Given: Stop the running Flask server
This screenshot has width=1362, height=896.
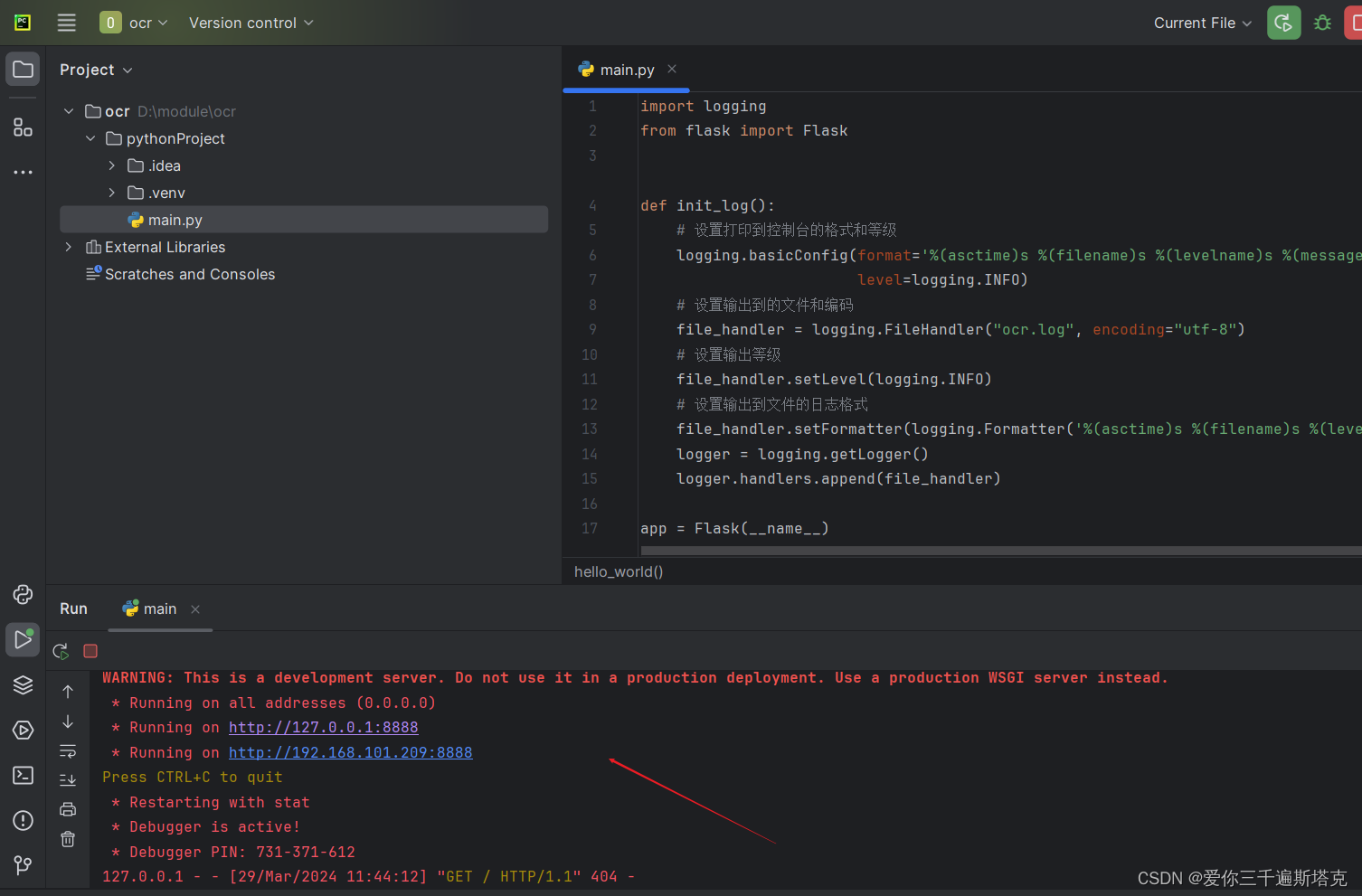Looking at the screenshot, I should coord(90,650).
